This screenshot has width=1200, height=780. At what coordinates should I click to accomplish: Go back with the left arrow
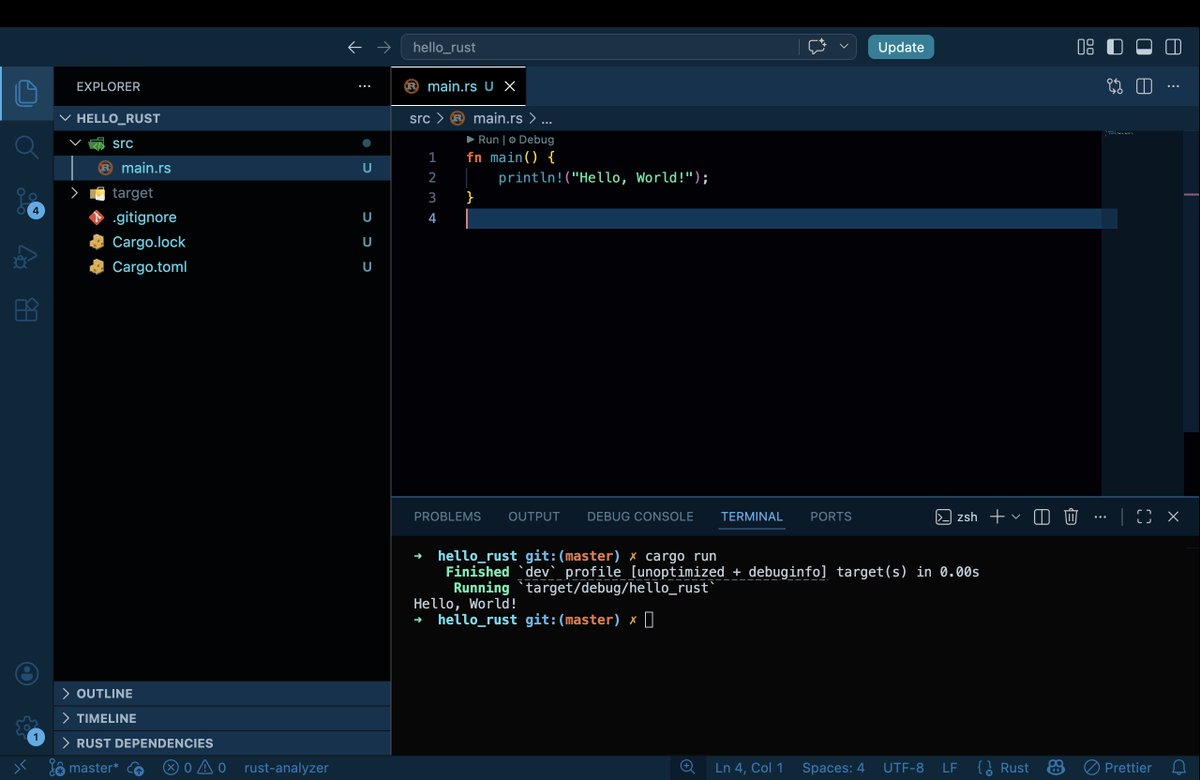pos(354,47)
